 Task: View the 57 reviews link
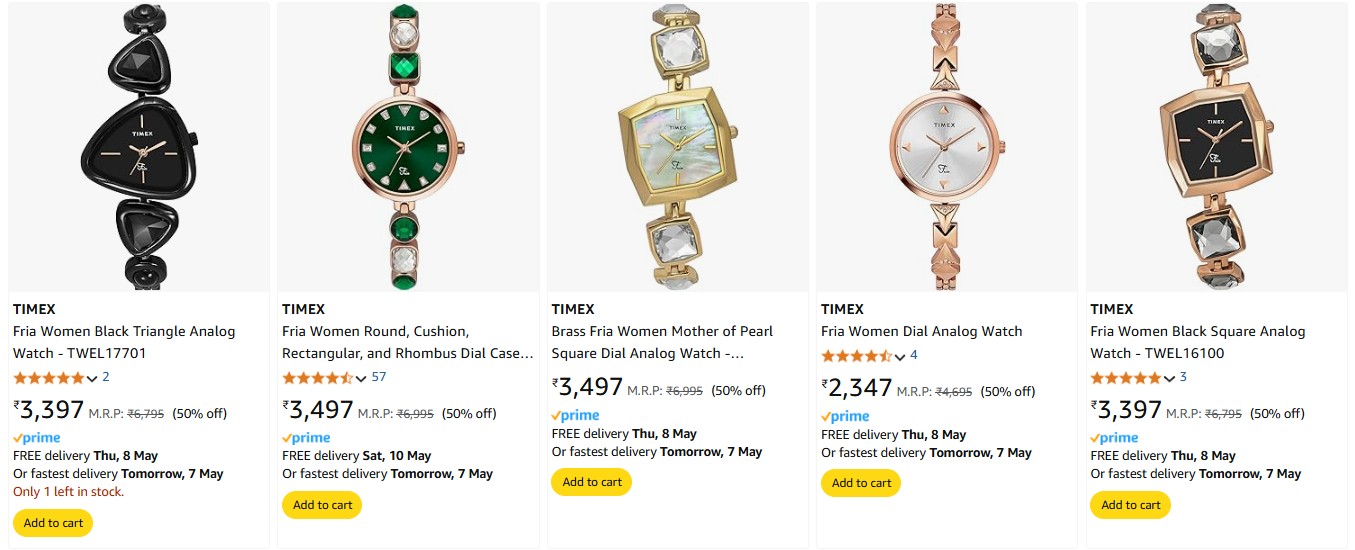coord(378,377)
